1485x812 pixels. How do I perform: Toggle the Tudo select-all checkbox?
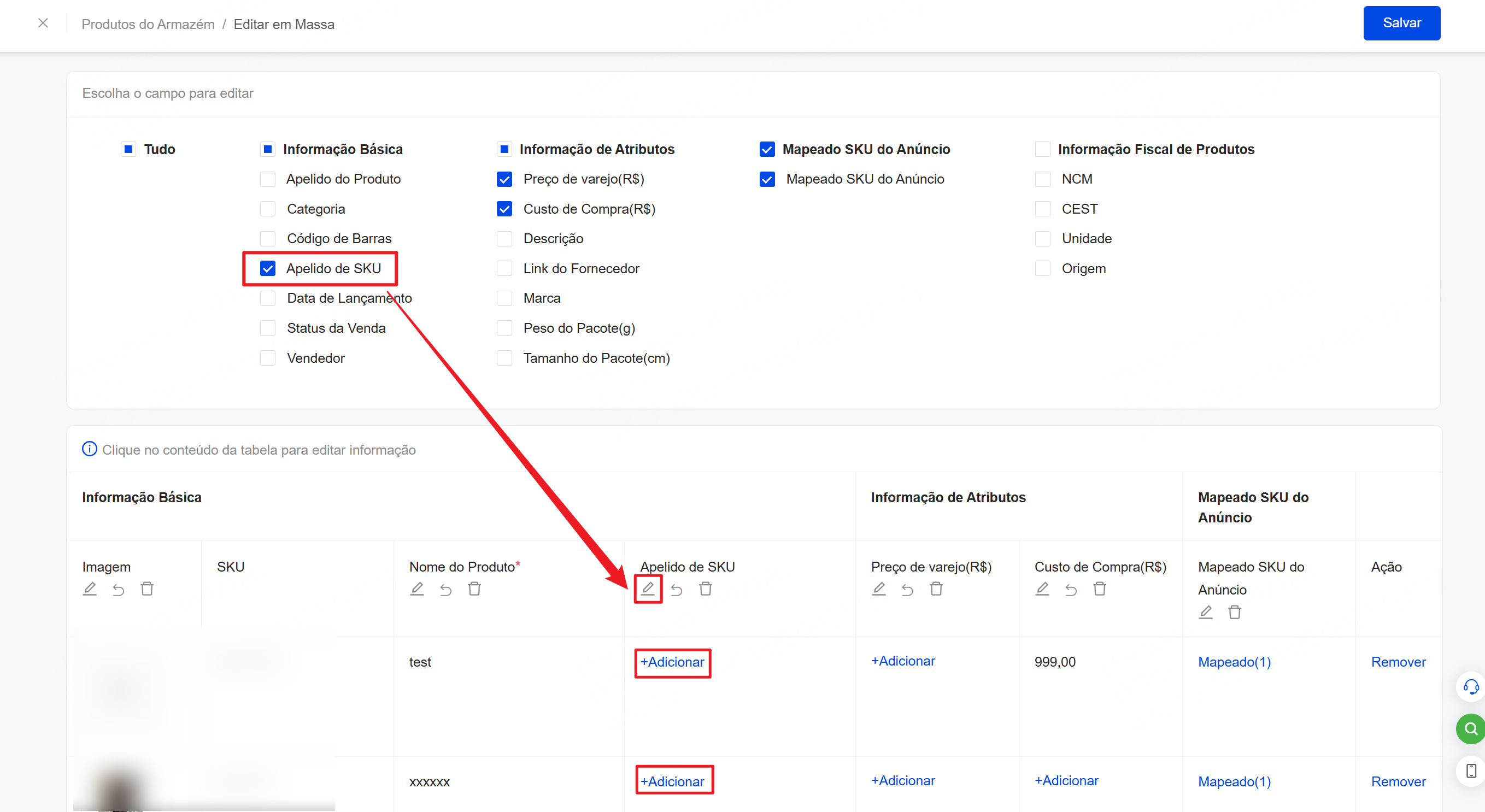[128, 149]
